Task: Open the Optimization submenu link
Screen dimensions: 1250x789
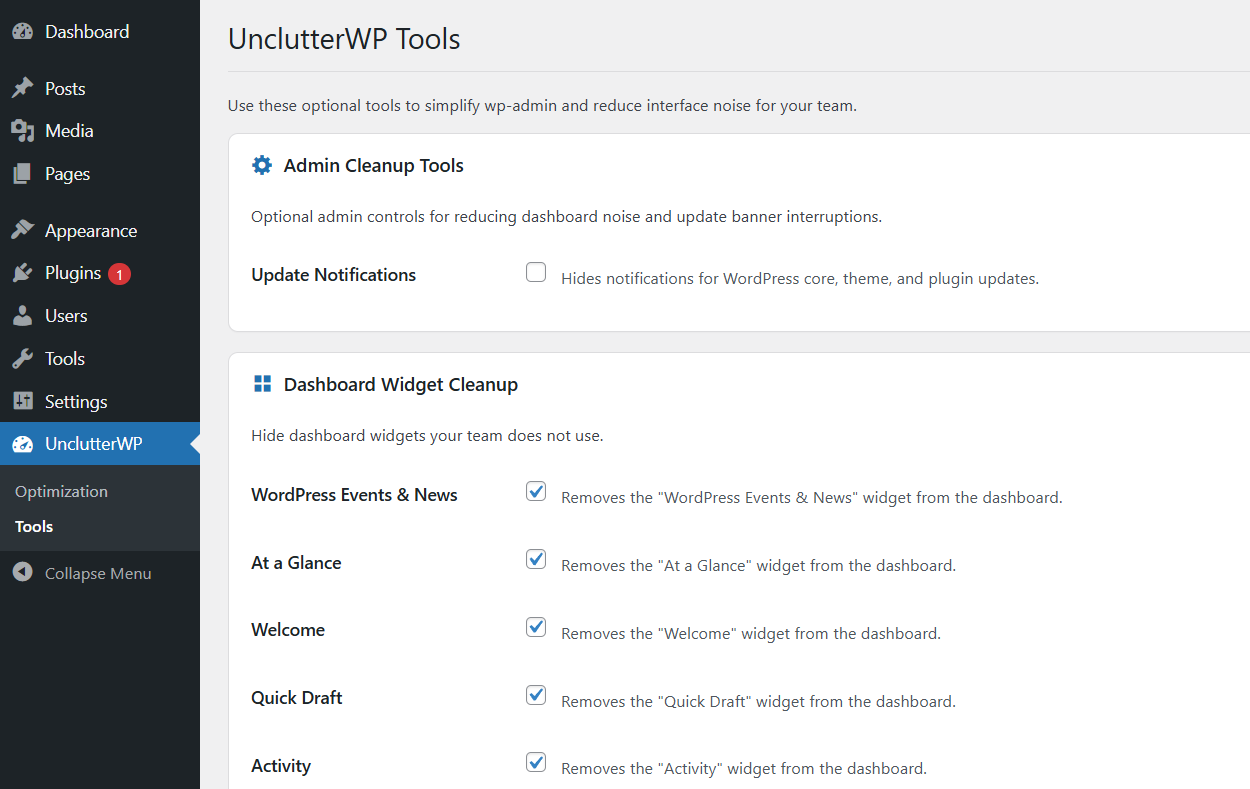Action: [x=61, y=492]
